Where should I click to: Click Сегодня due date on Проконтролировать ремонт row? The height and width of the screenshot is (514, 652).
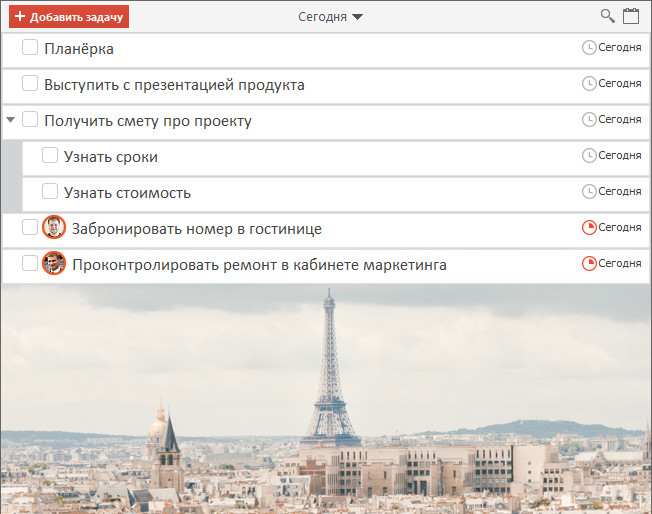(620, 263)
